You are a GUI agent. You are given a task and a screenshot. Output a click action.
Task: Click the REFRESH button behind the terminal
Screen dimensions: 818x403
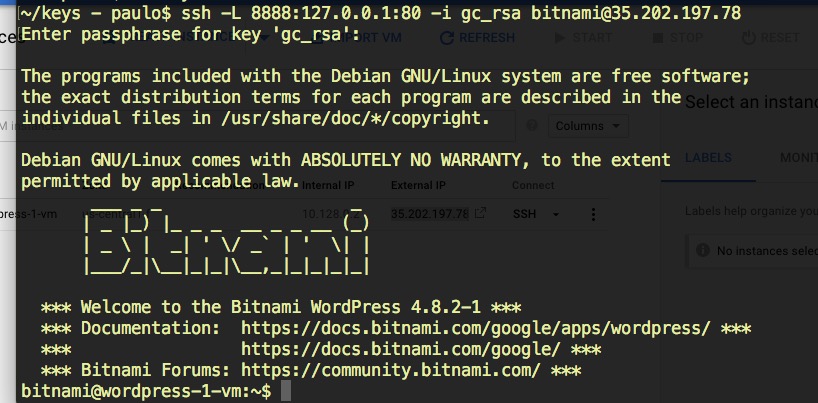coord(477,38)
